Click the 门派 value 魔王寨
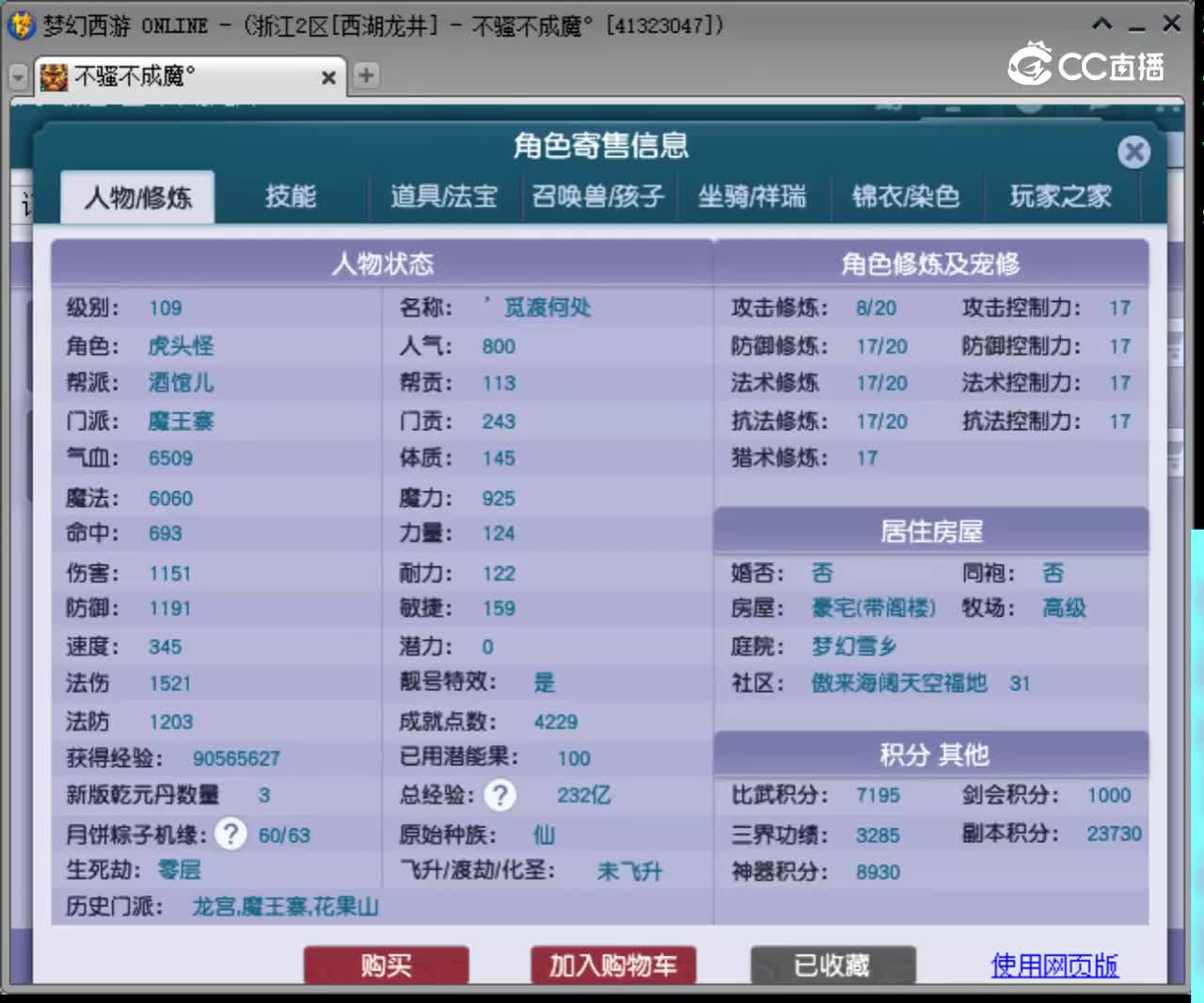This screenshot has width=1204, height=1003. tap(181, 421)
